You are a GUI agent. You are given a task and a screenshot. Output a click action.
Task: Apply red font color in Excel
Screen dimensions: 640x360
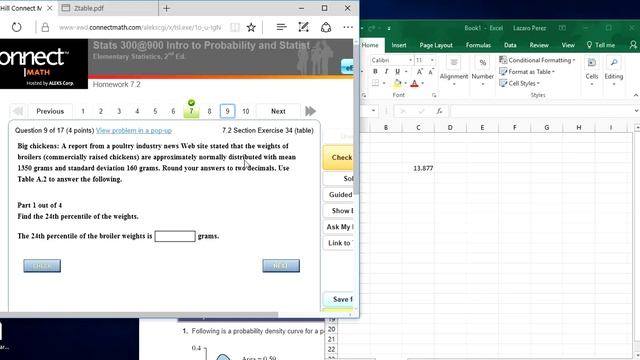tap(414, 83)
